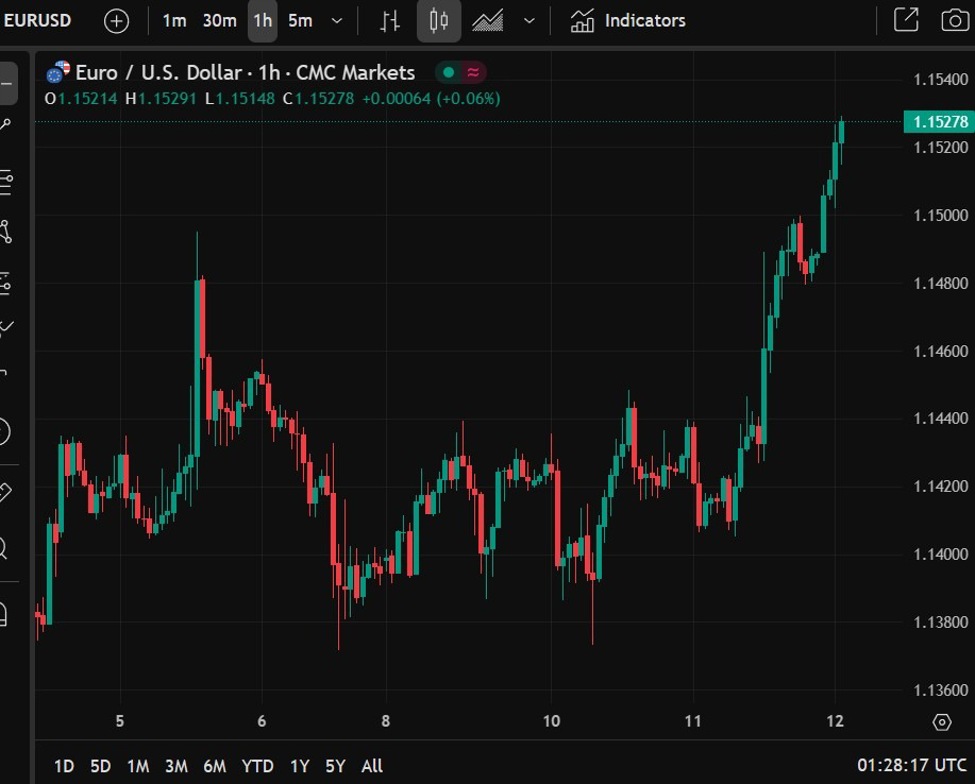Click the add symbol plus icon
975x784 pixels.
pyautogui.click(x=116, y=21)
